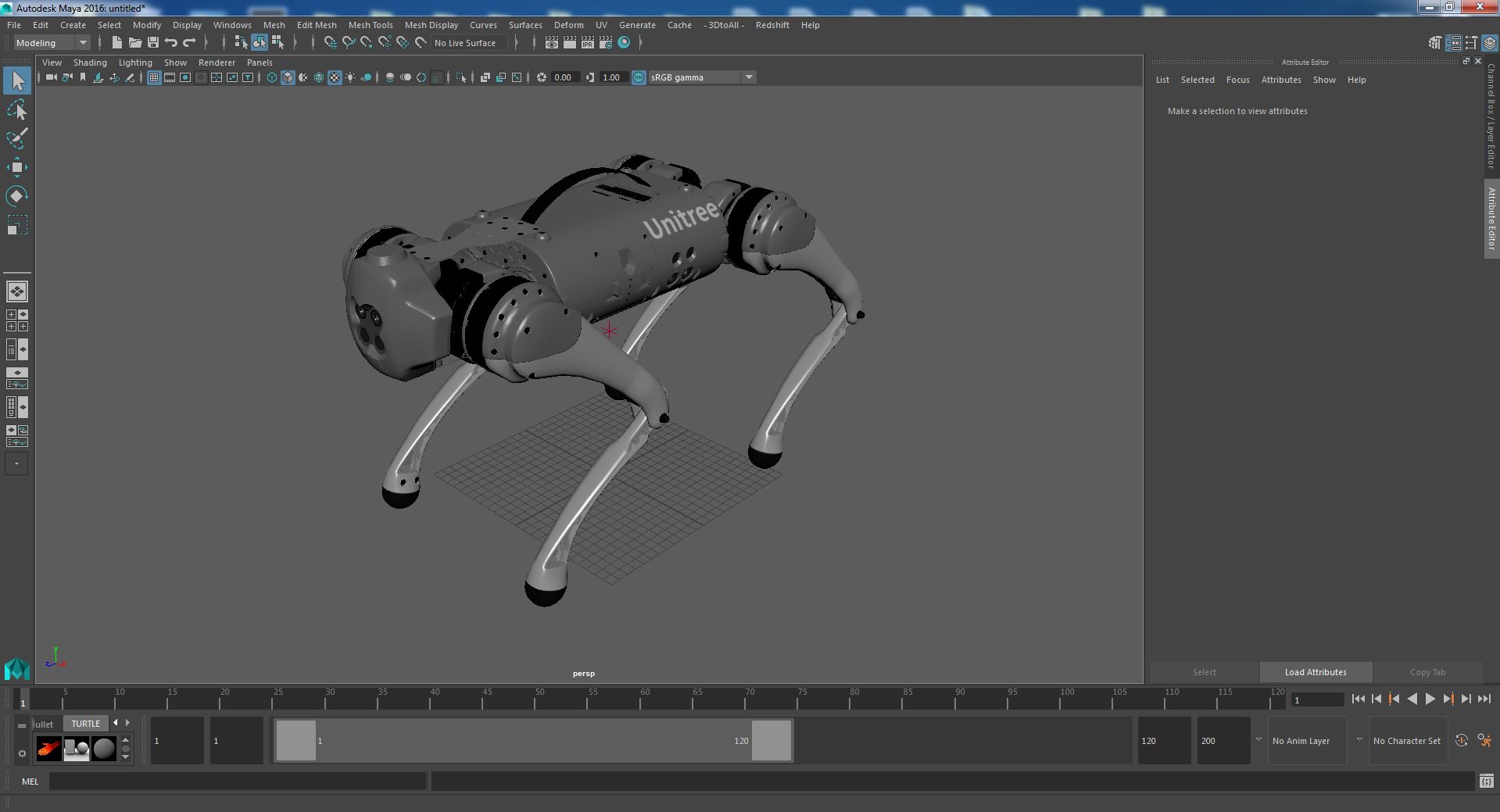The height and width of the screenshot is (812, 1500).
Task: Undo the last action
Action: 171,43
